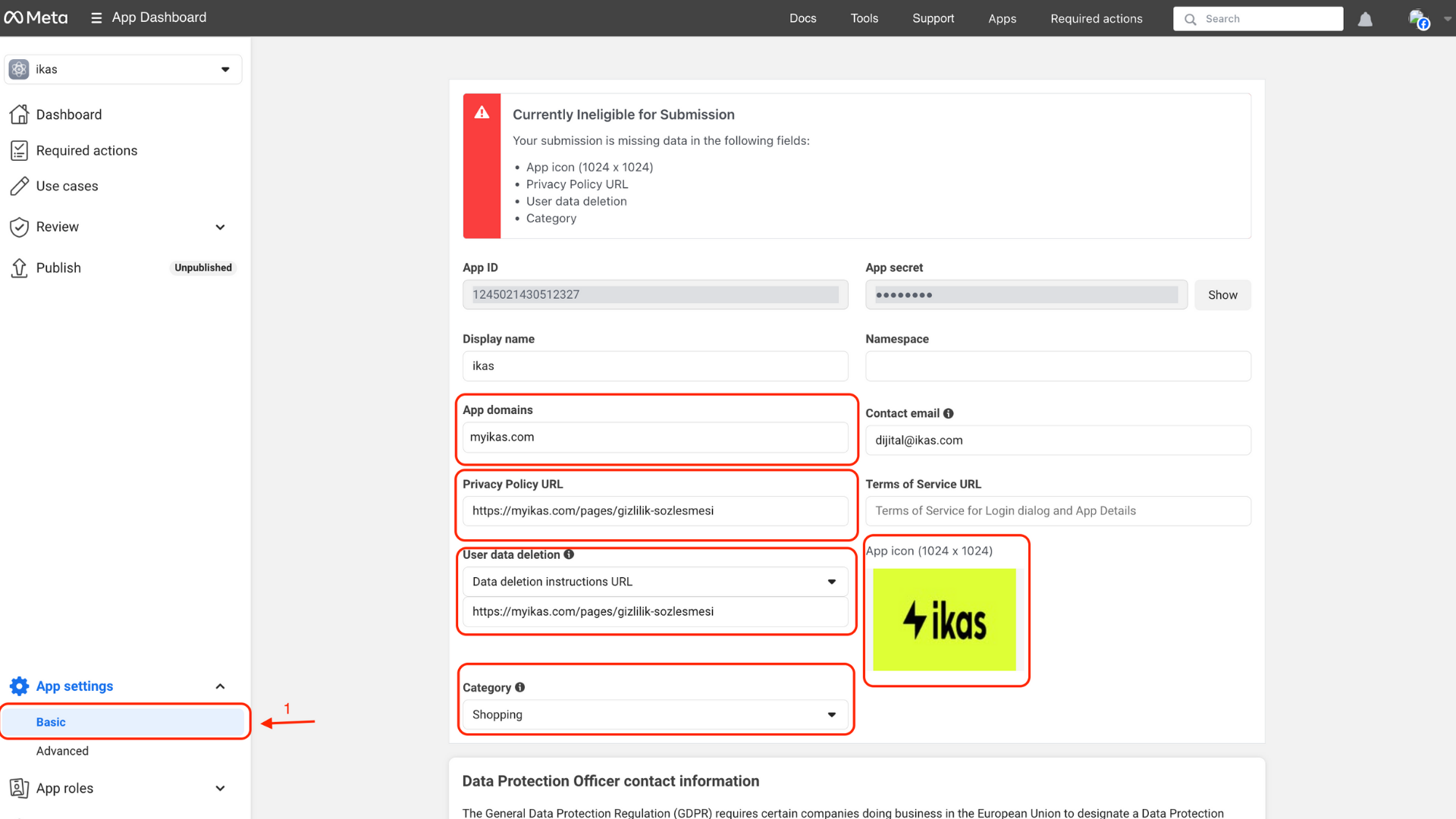Click the App ID field
This screenshot has width=1456, height=819.
tap(655, 294)
